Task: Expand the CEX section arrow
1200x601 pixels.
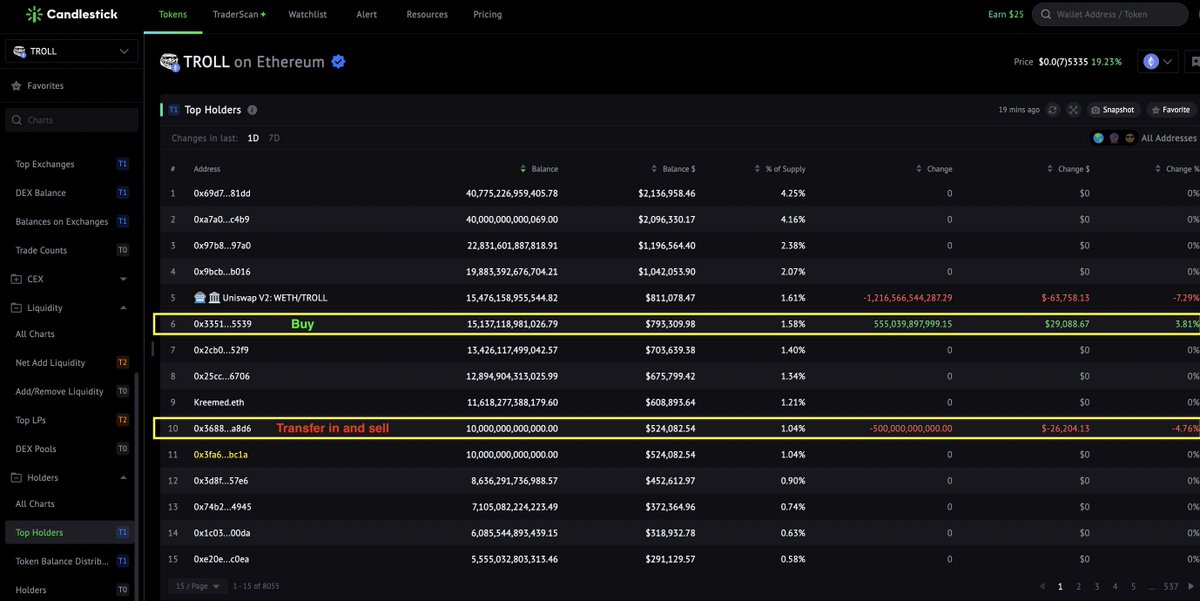Action: click(123, 279)
